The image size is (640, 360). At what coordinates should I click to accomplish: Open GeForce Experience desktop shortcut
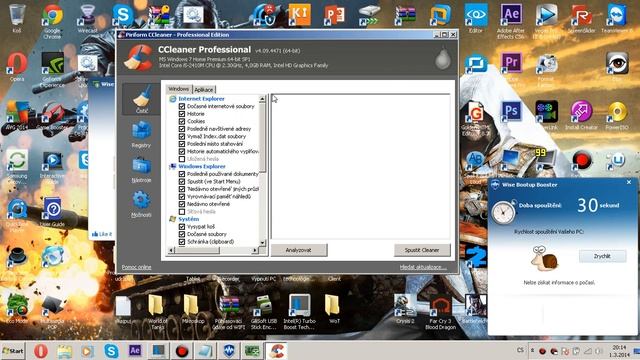pyautogui.click(x=52, y=69)
